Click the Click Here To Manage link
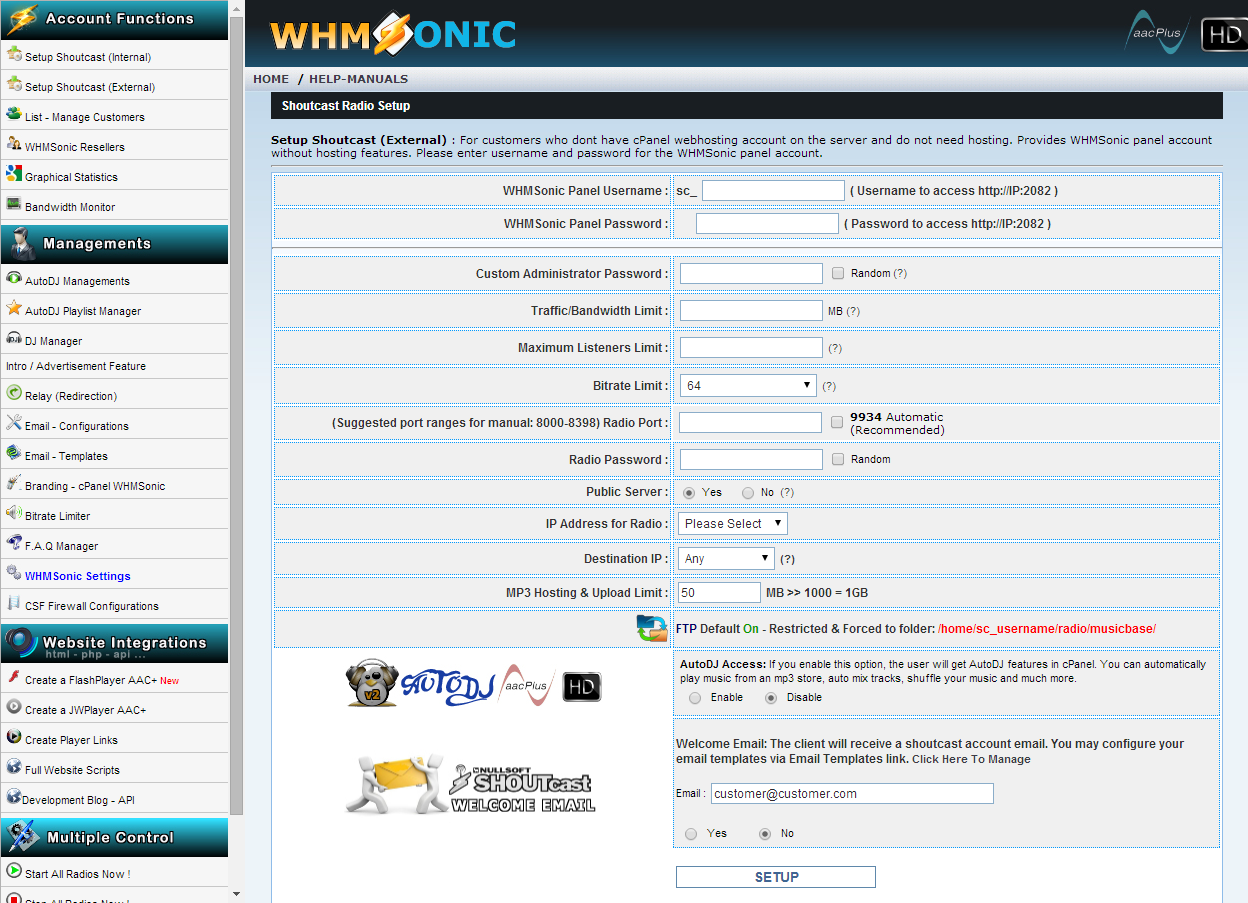This screenshot has width=1248, height=903. pyautogui.click(x=971, y=760)
